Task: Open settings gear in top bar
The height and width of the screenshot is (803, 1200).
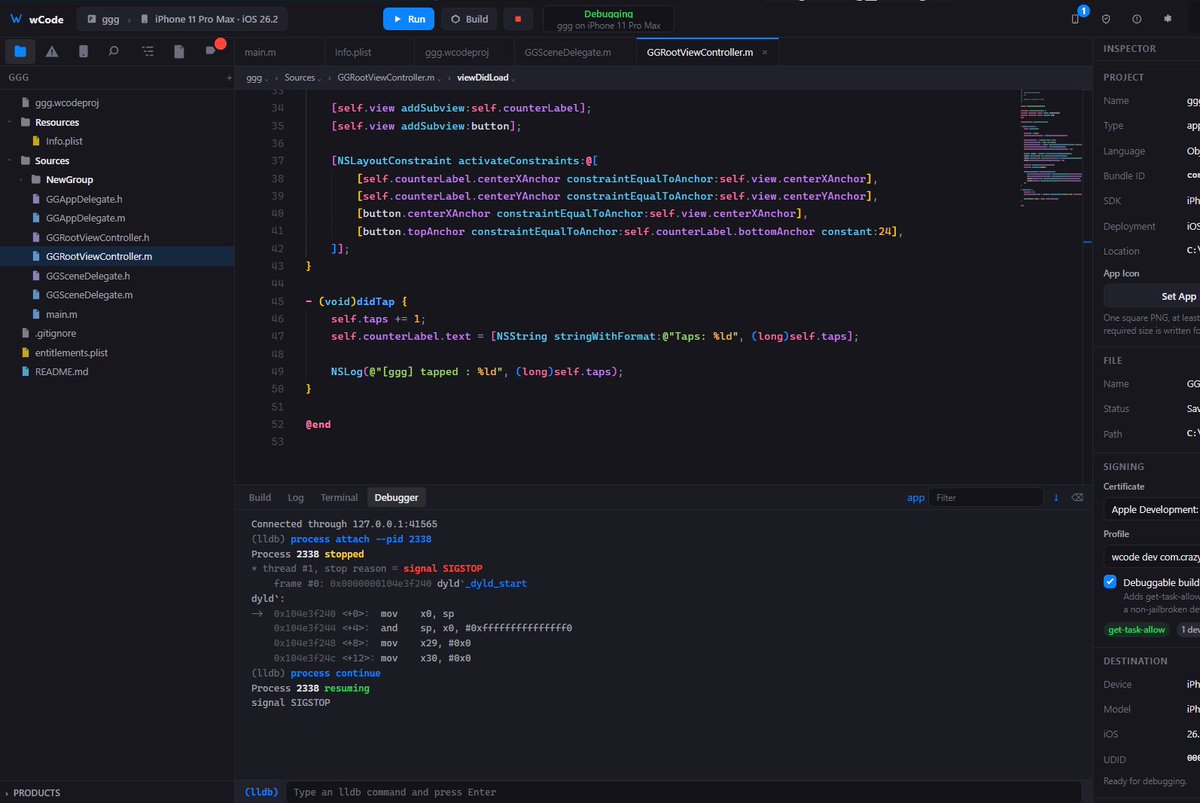Action: click(1167, 19)
